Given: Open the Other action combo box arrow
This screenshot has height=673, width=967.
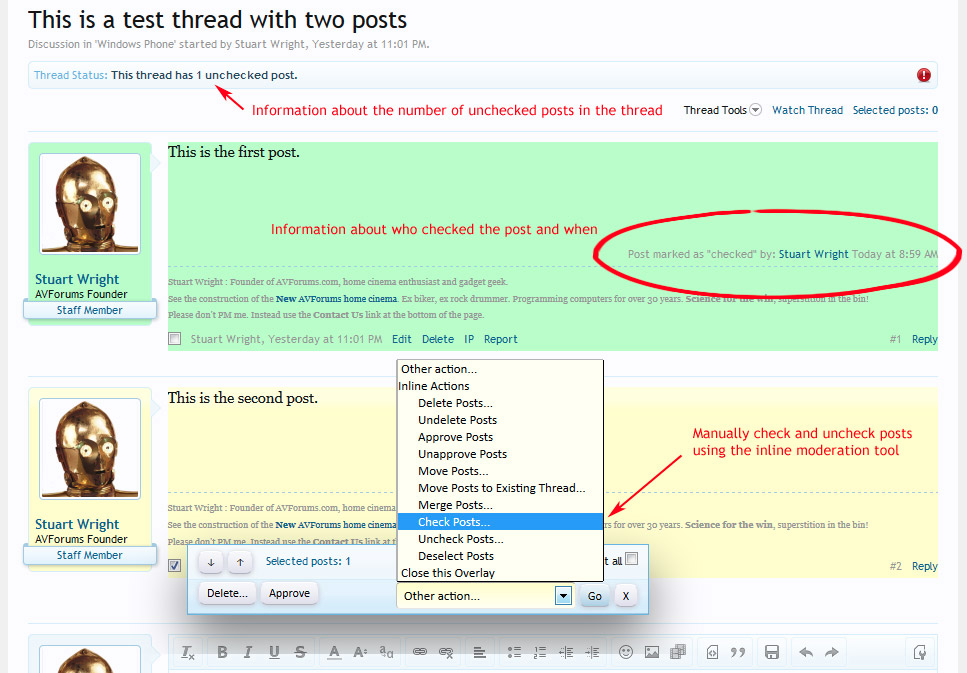Looking at the screenshot, I should click(563, 596).
